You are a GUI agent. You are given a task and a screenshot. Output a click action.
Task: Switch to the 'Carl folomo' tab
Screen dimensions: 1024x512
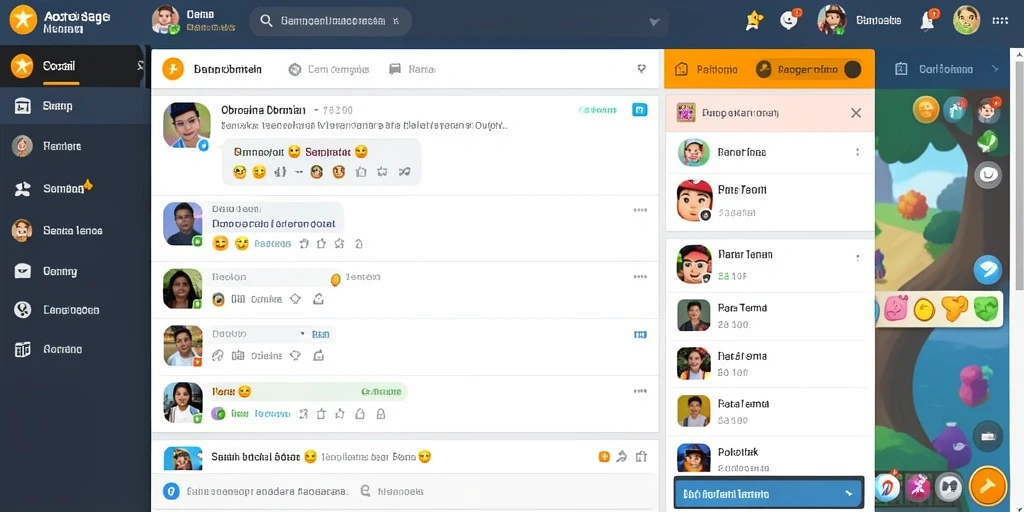[x=934, y=69]
